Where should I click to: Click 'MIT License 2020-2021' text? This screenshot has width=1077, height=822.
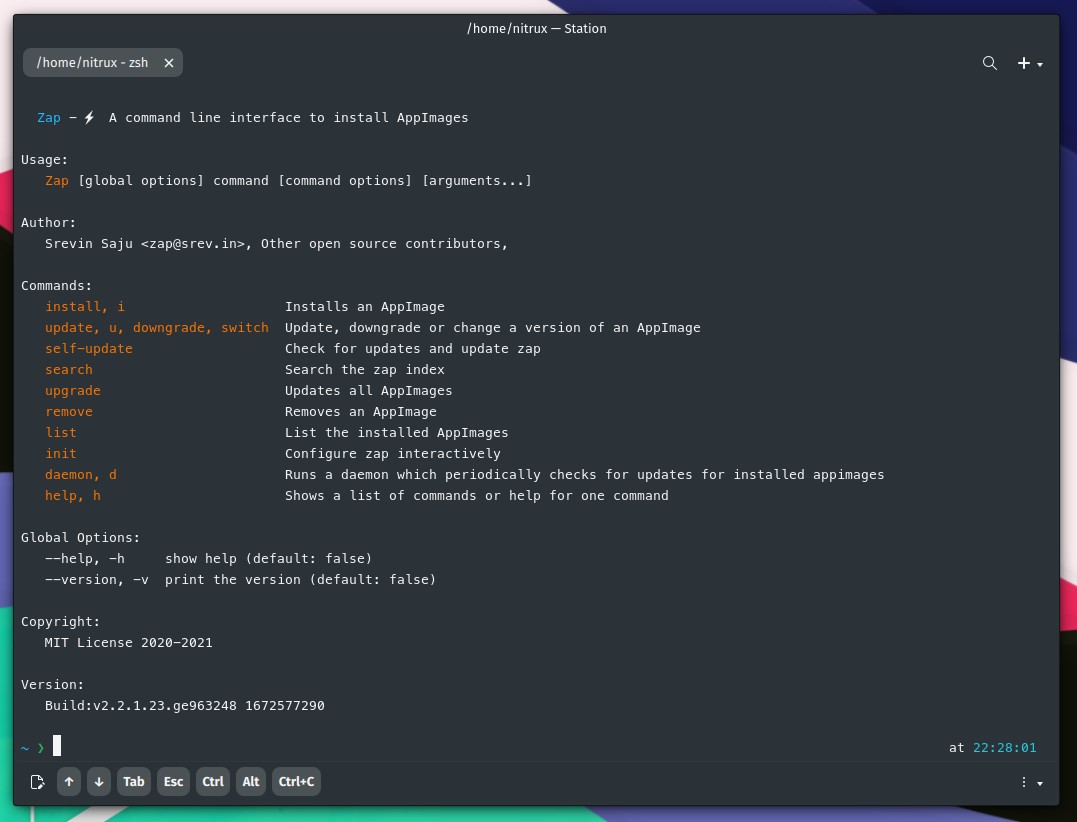[x=128, y=643]
